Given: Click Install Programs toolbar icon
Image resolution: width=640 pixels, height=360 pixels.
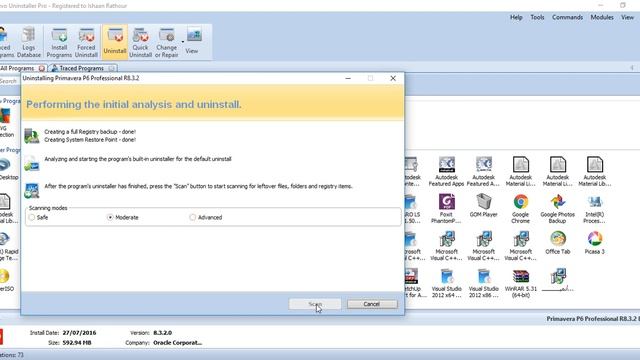Looking at the screenshot, I should point(59,42).
